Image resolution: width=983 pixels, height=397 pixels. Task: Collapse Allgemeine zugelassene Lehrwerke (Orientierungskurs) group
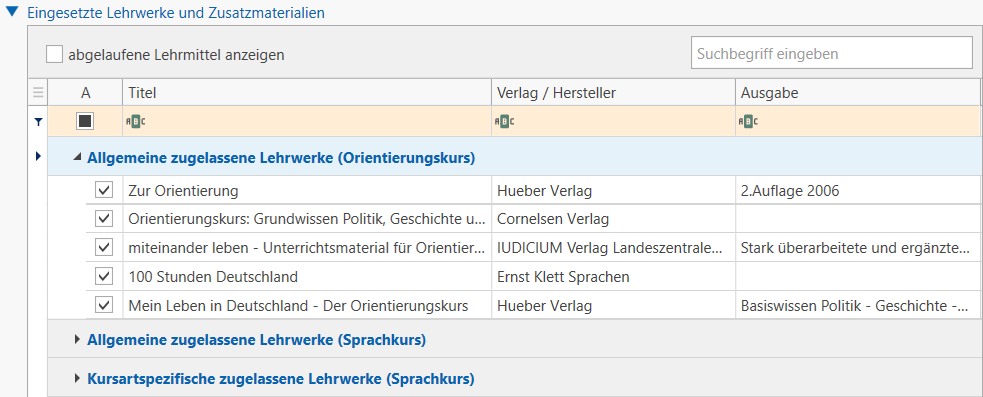coord(77,158)
